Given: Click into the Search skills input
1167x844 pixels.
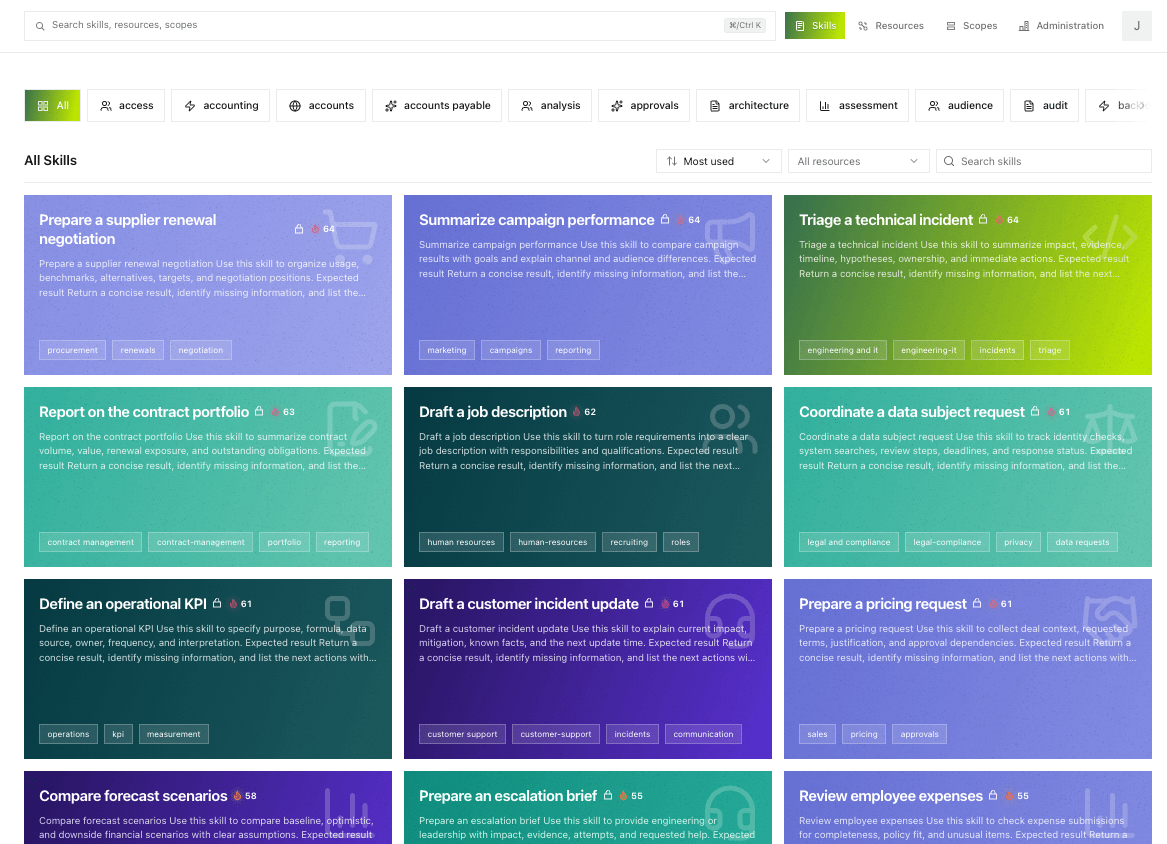Looking at the screenshot, I should tap(1043, 162).
